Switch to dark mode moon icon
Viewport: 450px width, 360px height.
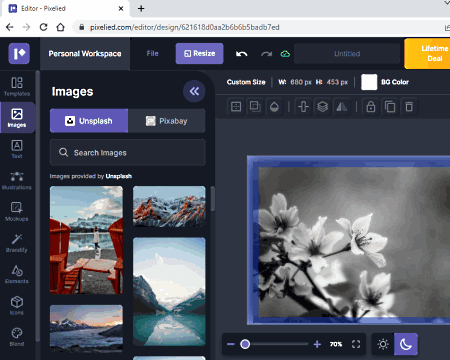click(x=406, y=344)
